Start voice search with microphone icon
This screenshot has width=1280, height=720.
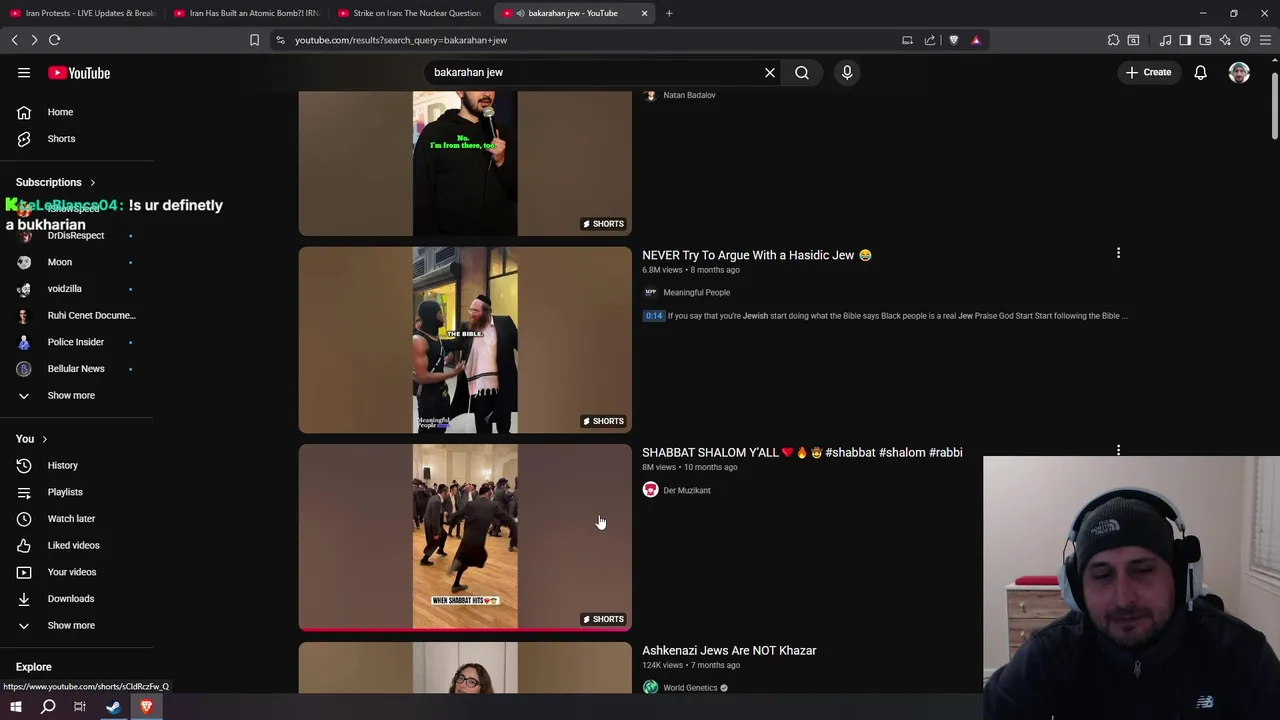pos(847,72)
